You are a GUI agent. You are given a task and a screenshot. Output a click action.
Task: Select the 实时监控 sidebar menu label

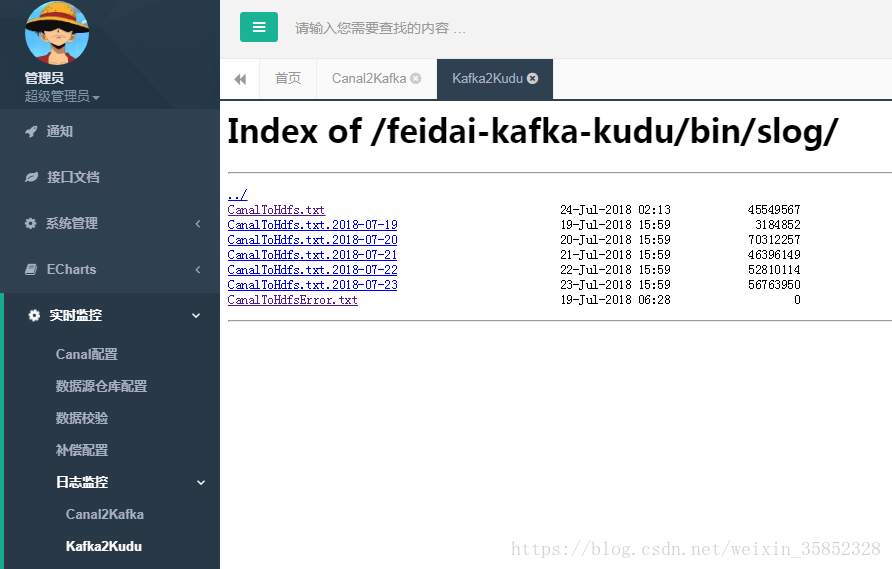pyautogui.click(x=76, y=315)
